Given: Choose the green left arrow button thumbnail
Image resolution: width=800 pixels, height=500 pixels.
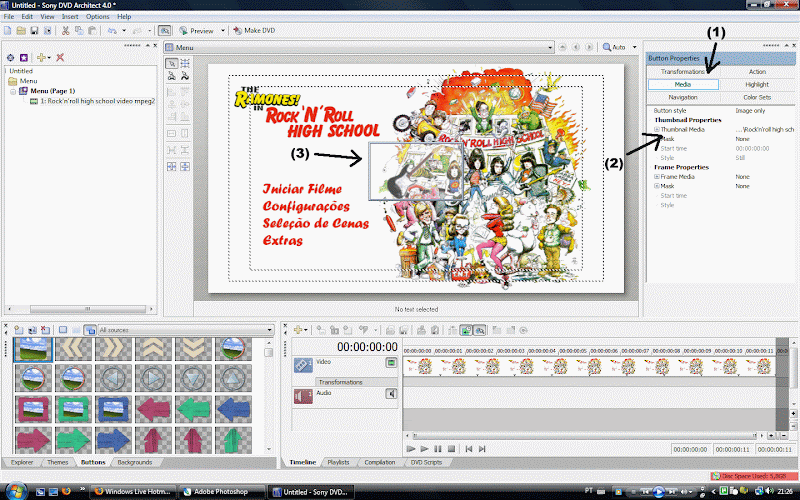Looking at the screenshot, I should (193, 409).
